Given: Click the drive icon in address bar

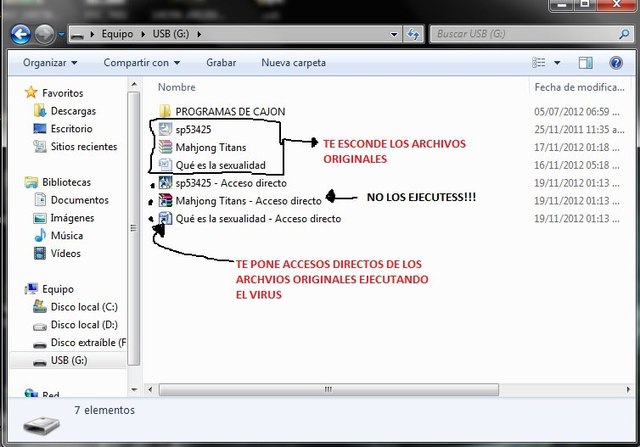Looking at the screenshot, I should [x=77, y=35].
